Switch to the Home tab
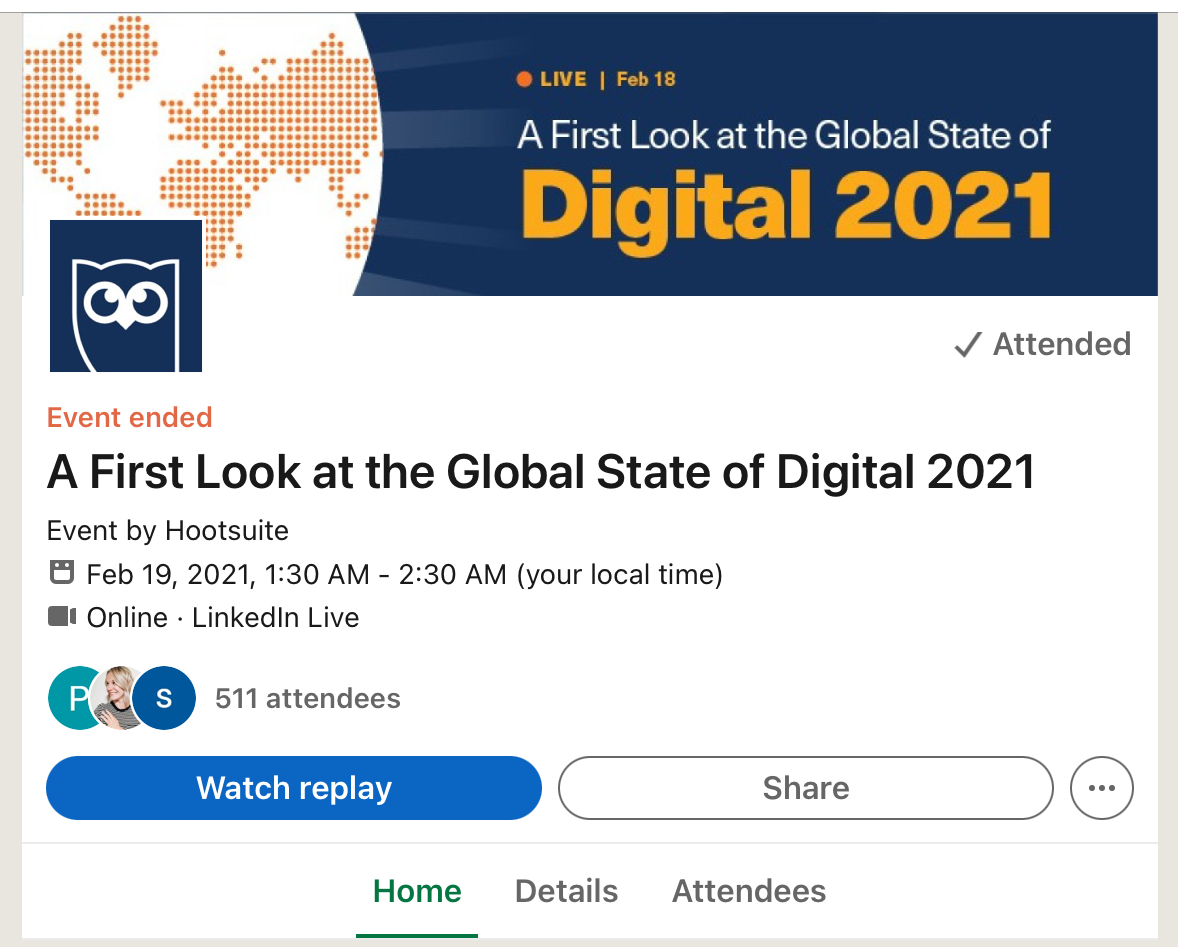 417,891
